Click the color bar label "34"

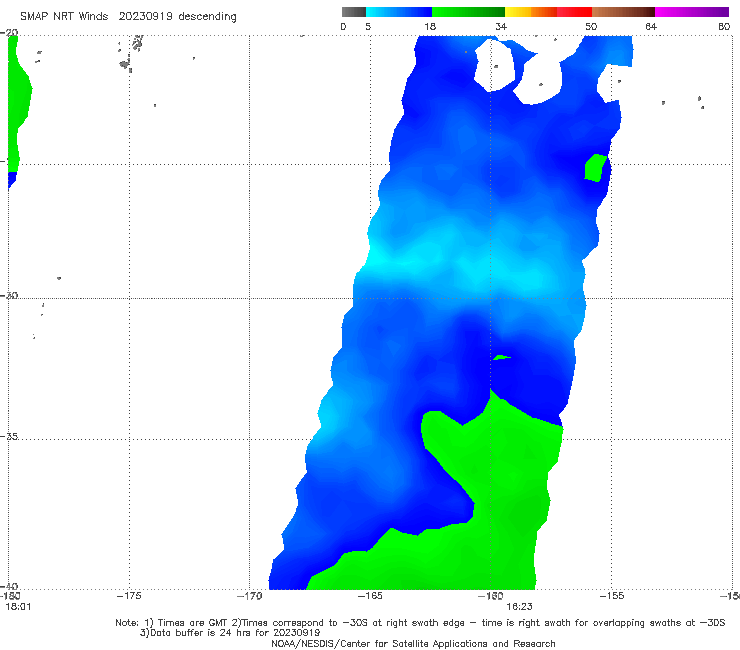[x=501, y=26]
